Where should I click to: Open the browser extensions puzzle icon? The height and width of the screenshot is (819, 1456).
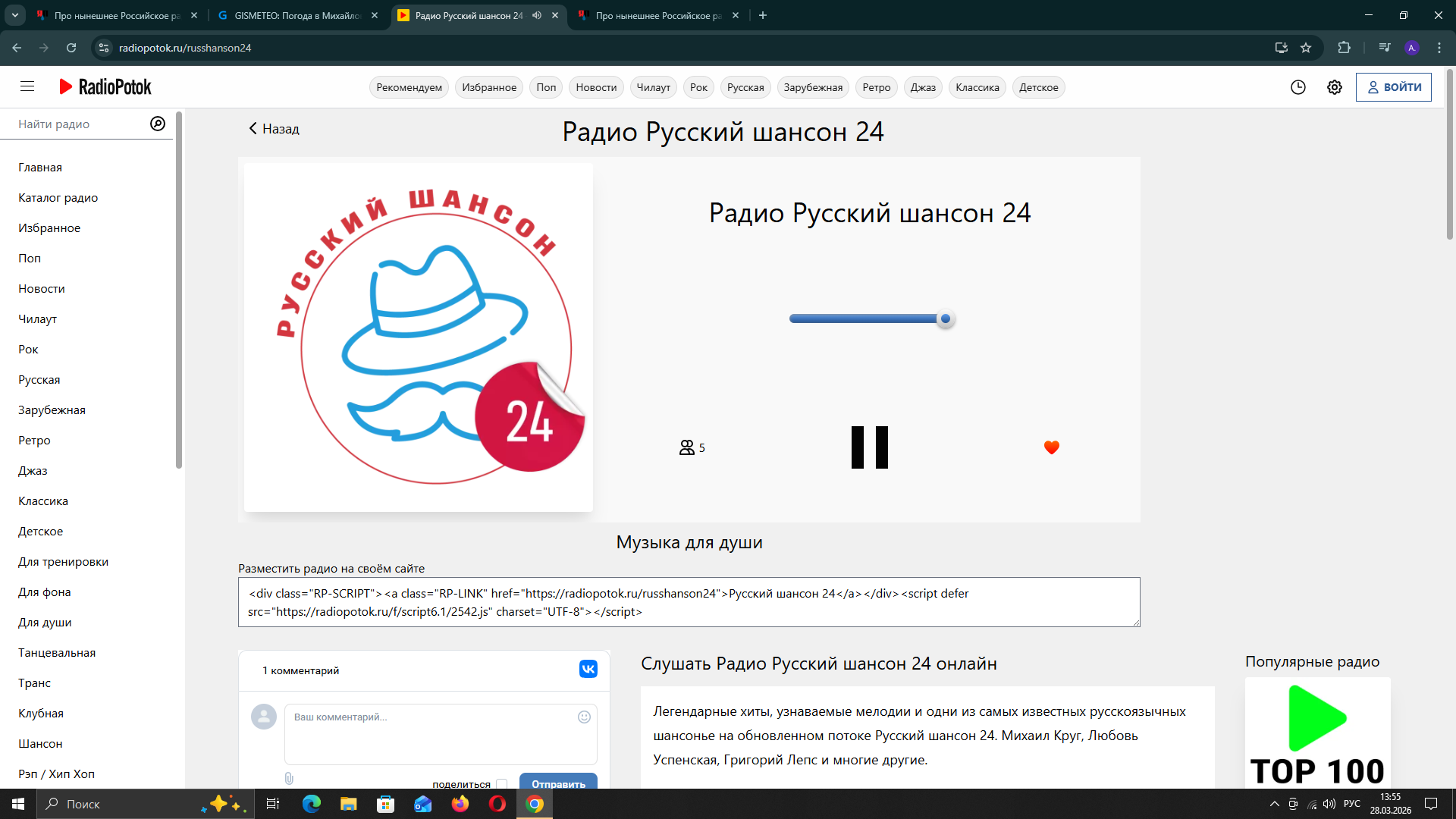[1345, 48]
